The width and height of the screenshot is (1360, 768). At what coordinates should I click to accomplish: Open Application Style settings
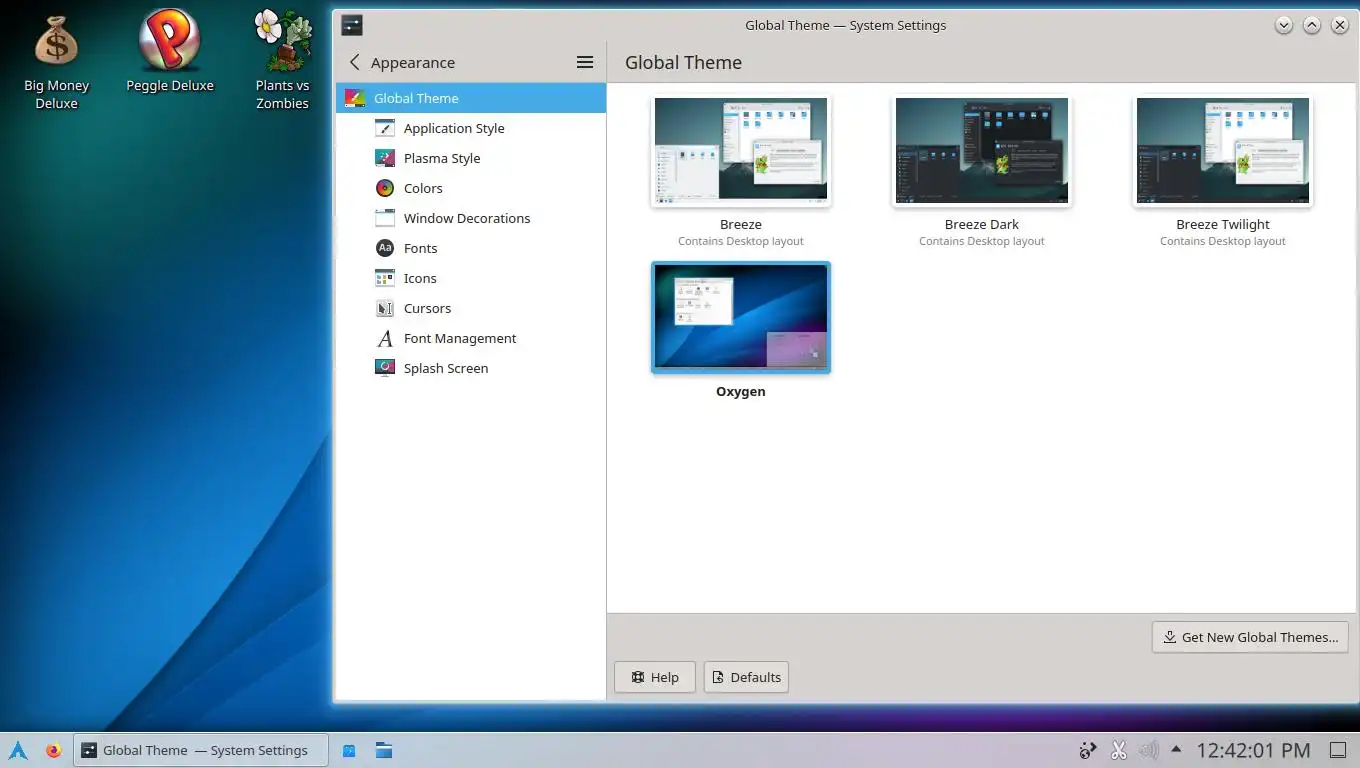click(x=470, y=128)
